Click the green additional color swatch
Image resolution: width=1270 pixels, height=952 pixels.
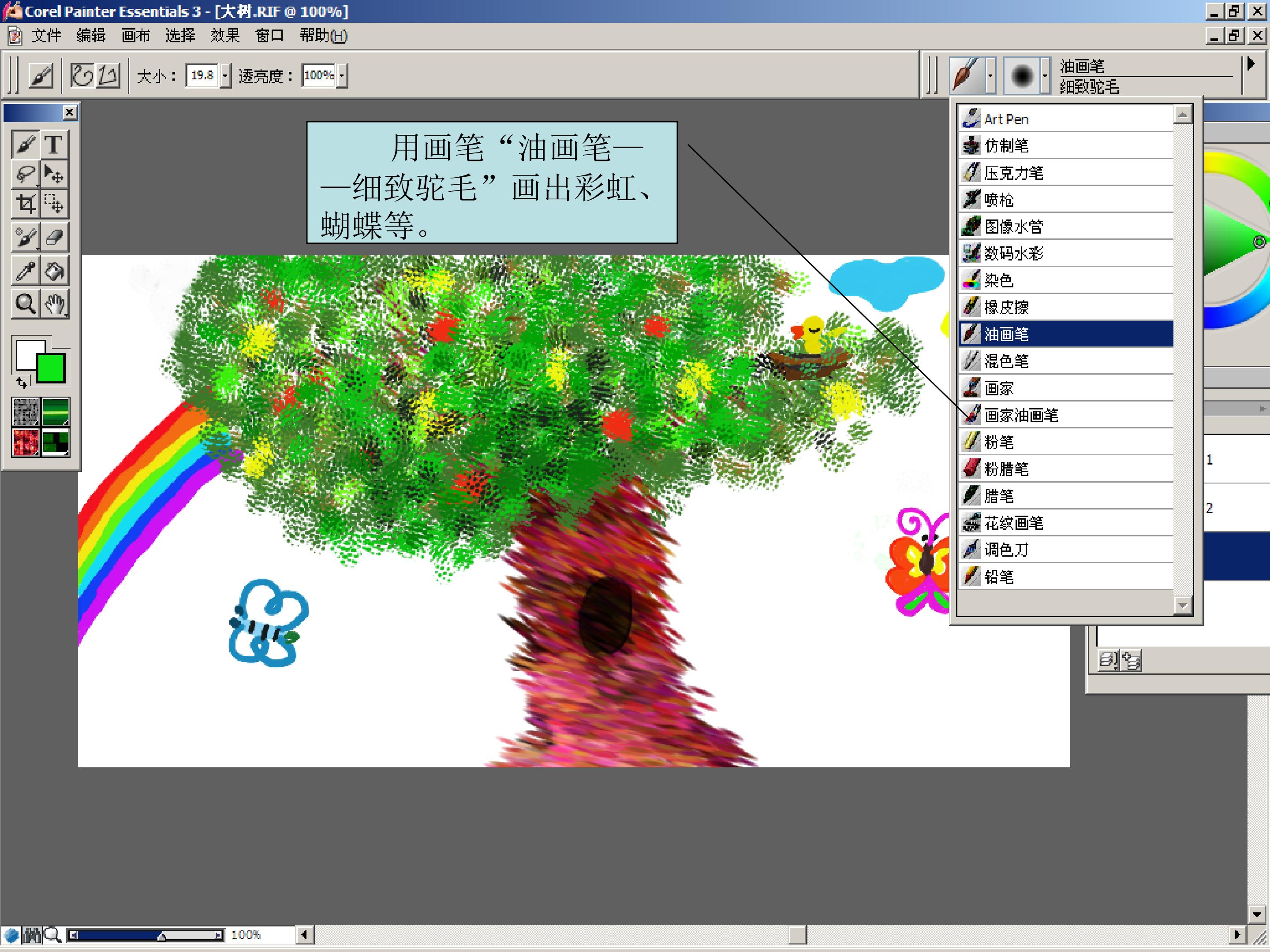tap(51, 368)
